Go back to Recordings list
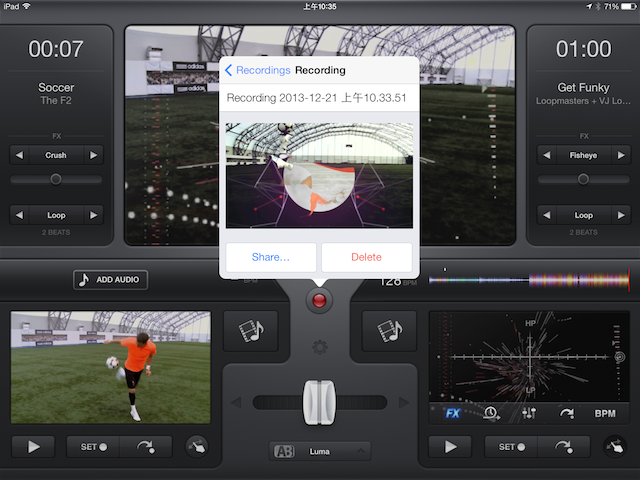 257,70
